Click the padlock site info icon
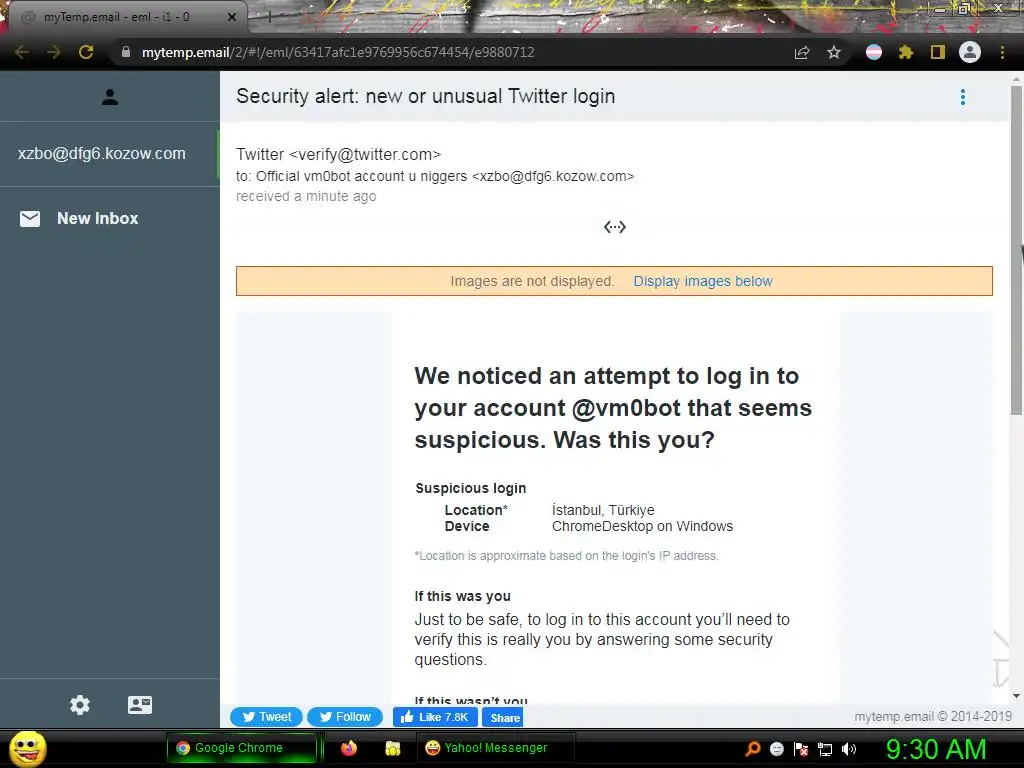The width and height of the screenshot is (1024, 768). (126, 52)
